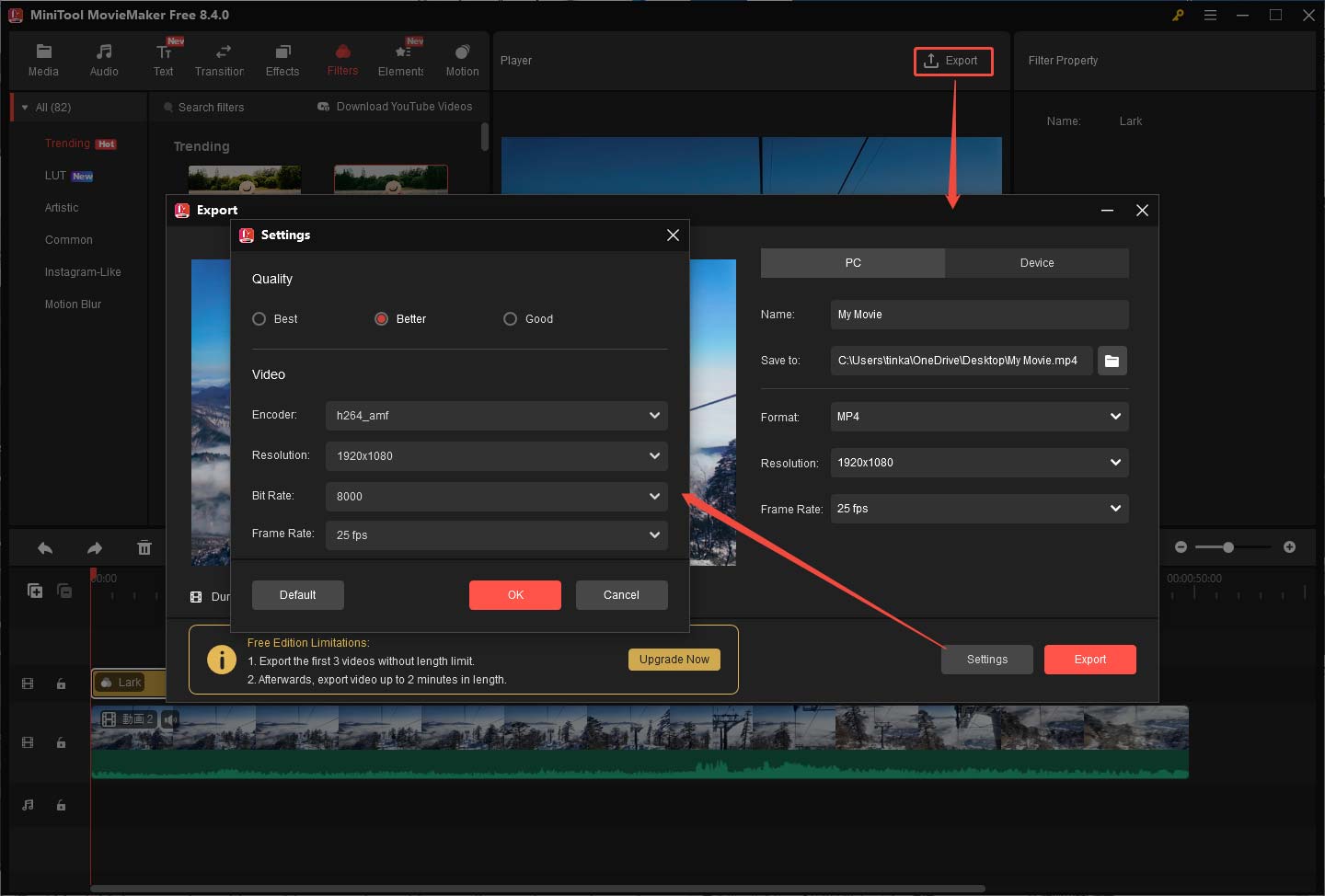Image resolution: width=1325 pixels, height=896 pixels.
Task: Lock the Lark video track
Action: click(61, 683)
